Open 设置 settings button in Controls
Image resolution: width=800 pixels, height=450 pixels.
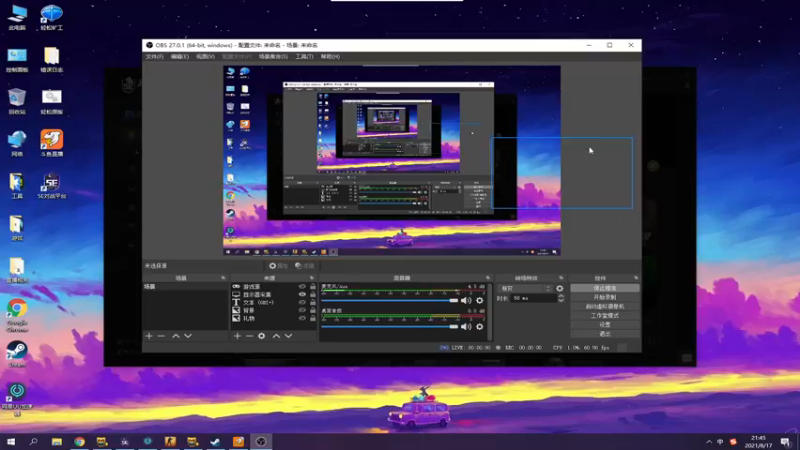point(605,324)
